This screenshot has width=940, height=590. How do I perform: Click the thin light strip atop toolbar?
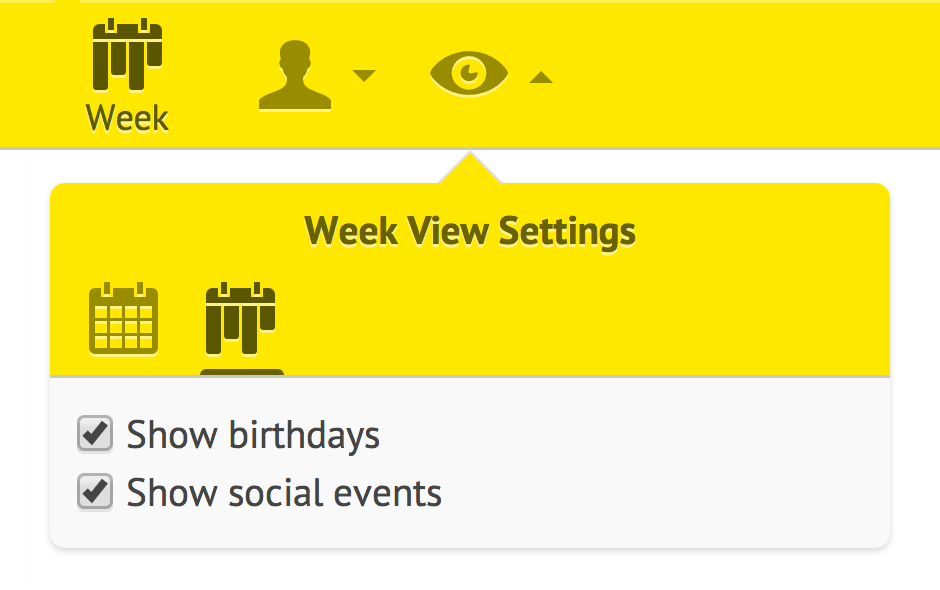(x=510, y=1)
